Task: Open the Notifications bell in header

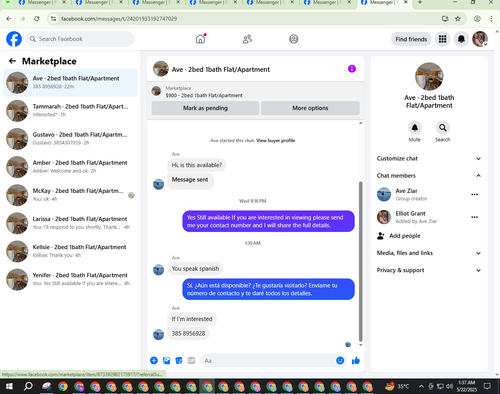Action: 461,39
